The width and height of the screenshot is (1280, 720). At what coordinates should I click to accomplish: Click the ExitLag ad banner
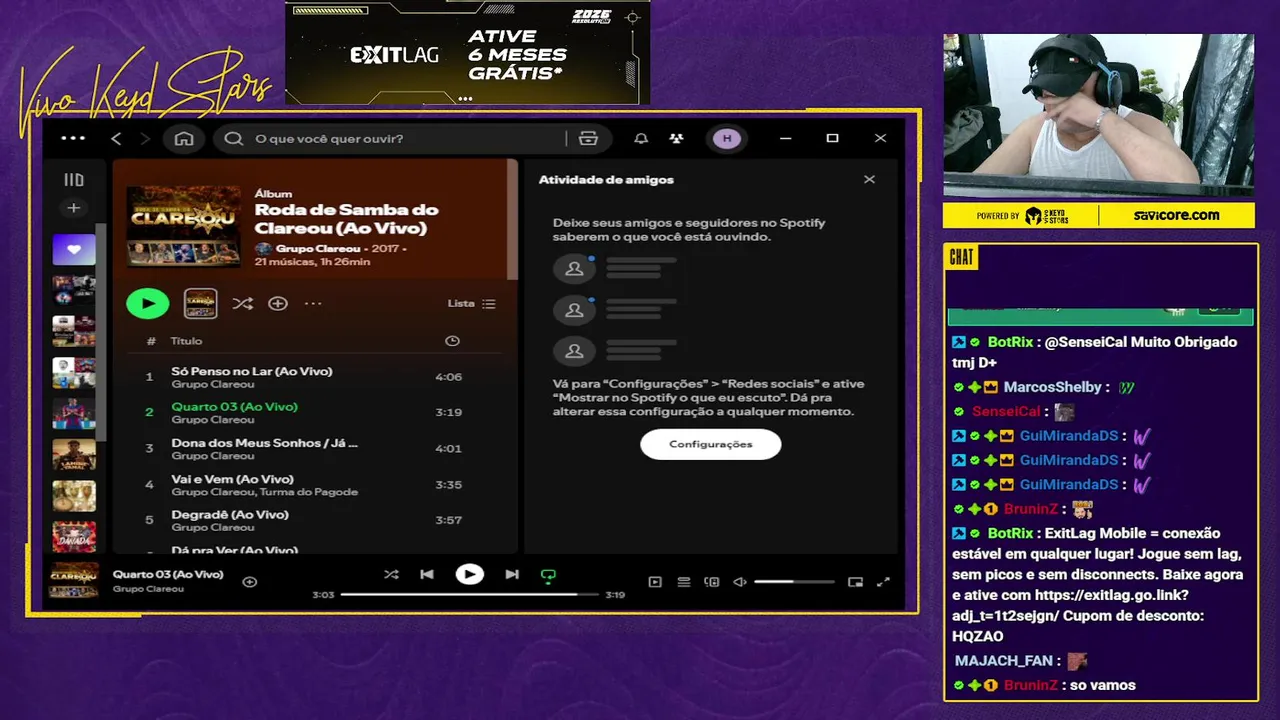[x=467, y=53]
